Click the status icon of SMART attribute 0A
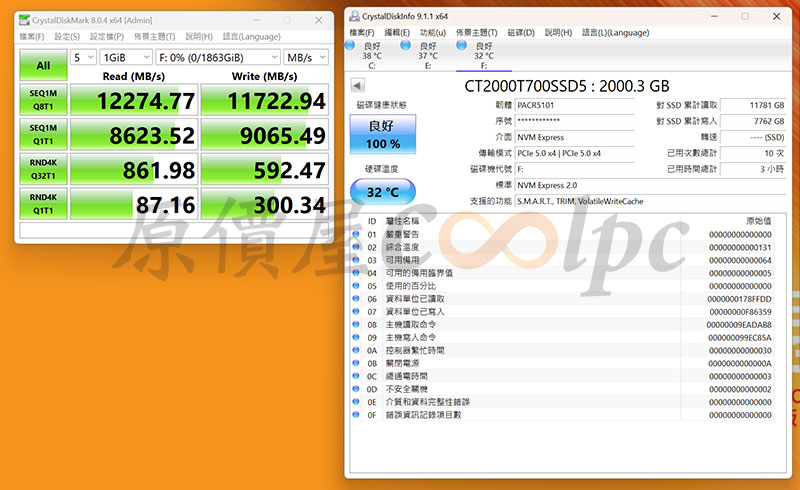The width and height of the screenshot is (800, 490). [356, 350]
